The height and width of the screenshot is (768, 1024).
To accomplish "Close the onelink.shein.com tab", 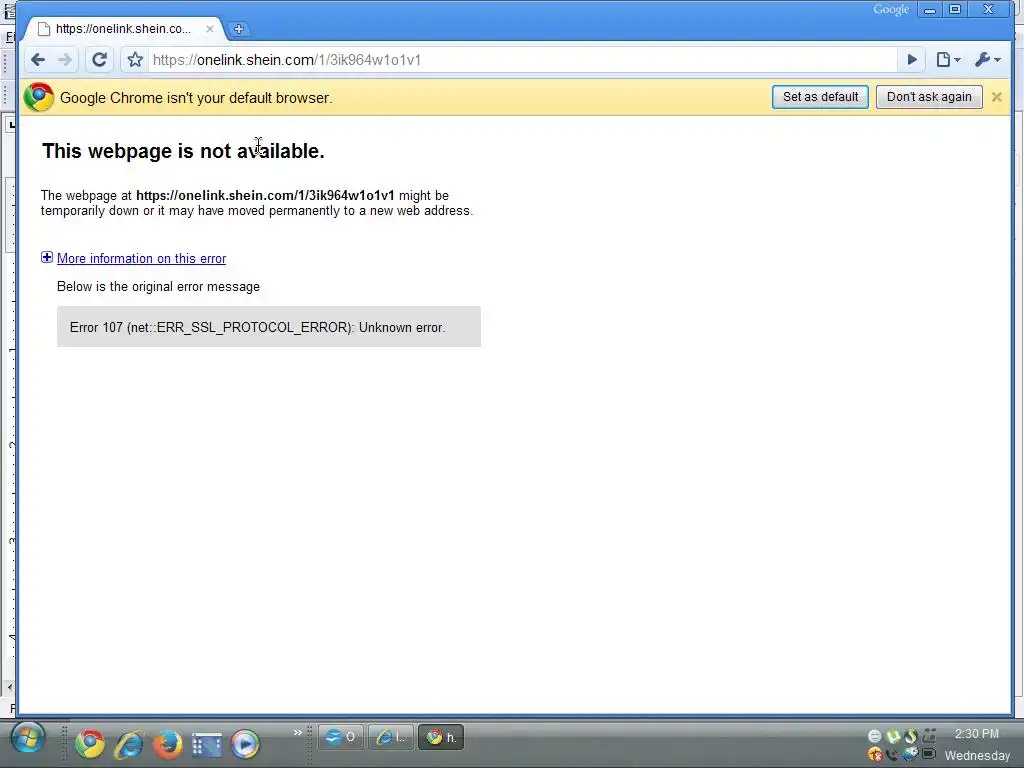I will (x=210, y=29).
